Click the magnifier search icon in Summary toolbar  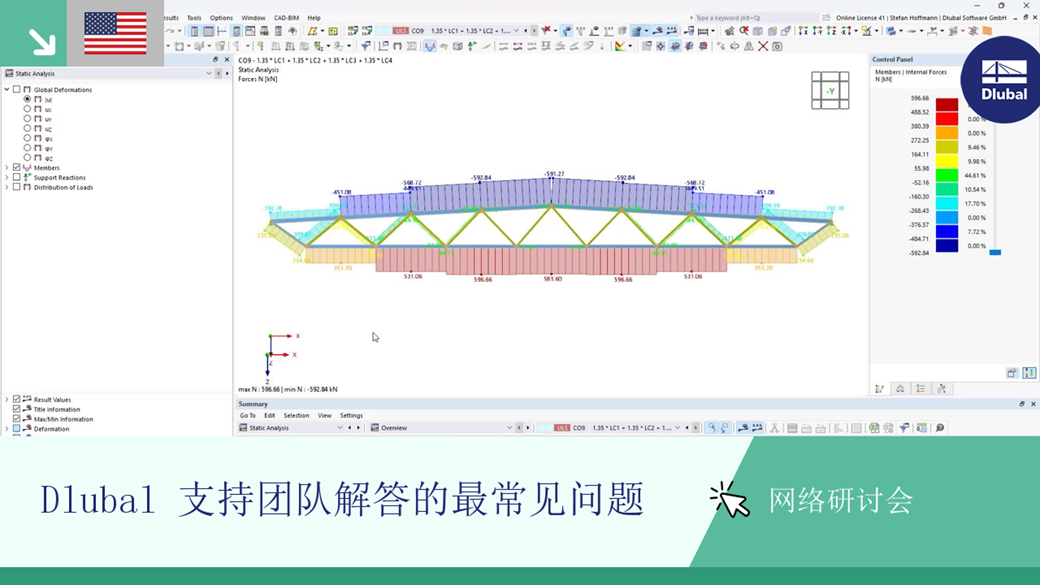pyautogui.click(x=940, y=428)
